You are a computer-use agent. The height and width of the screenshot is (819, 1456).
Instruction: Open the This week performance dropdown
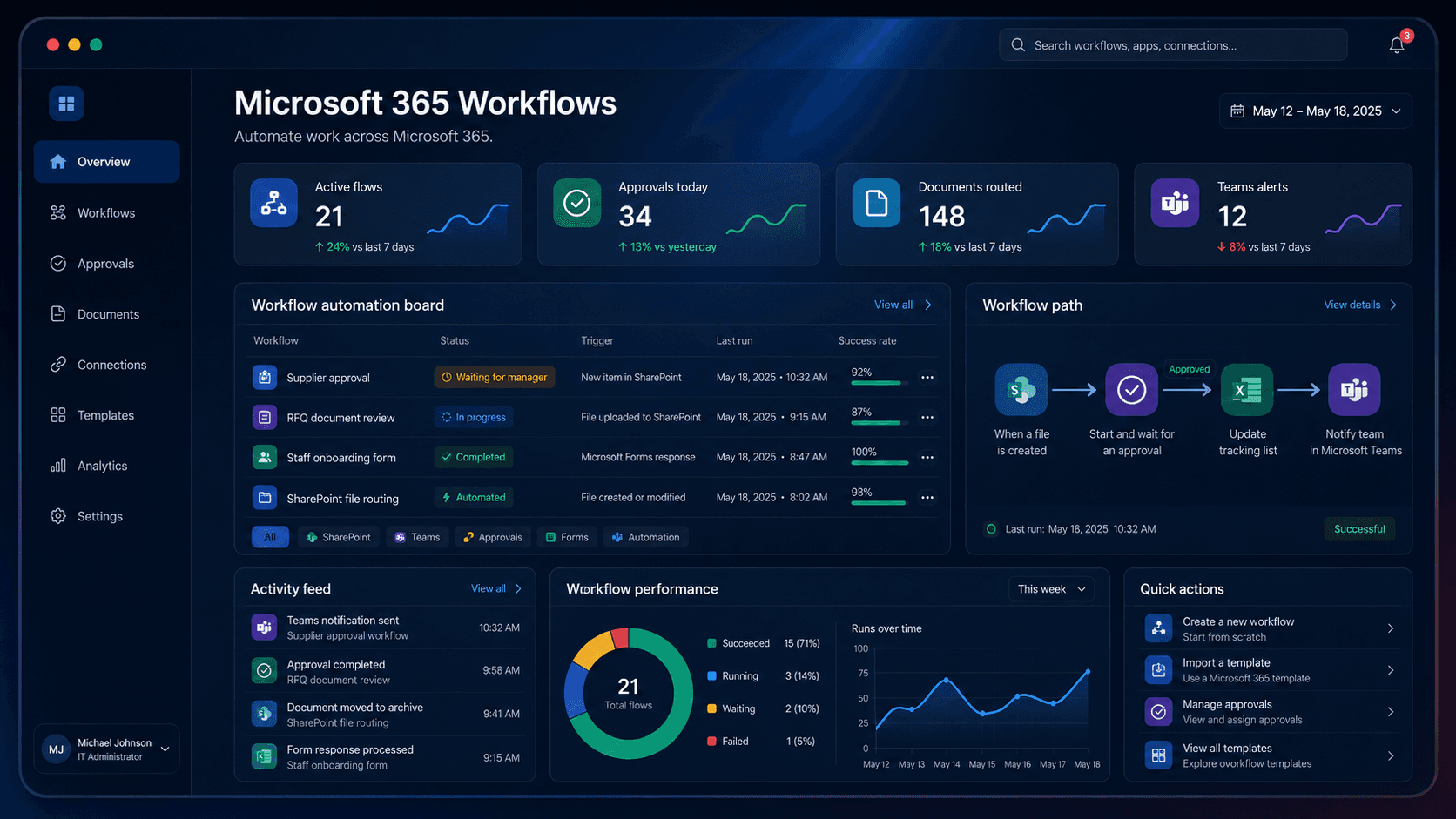pos(1052,589)
